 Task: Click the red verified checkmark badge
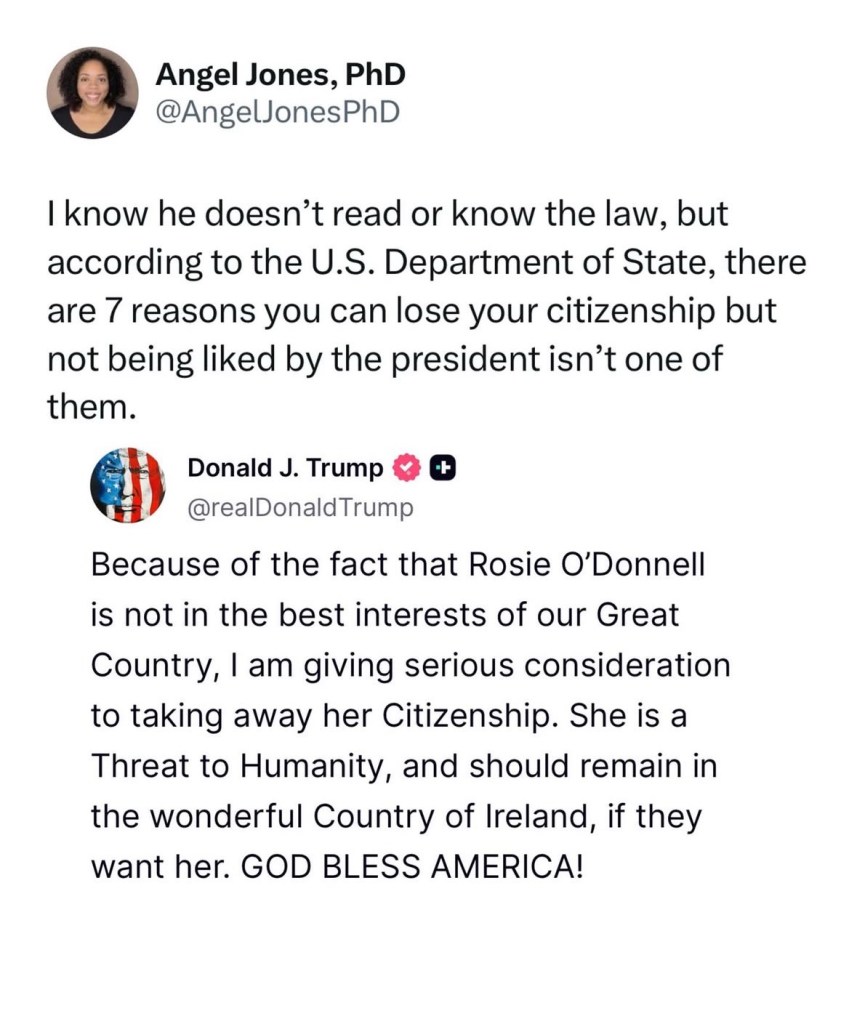(405, 467)
